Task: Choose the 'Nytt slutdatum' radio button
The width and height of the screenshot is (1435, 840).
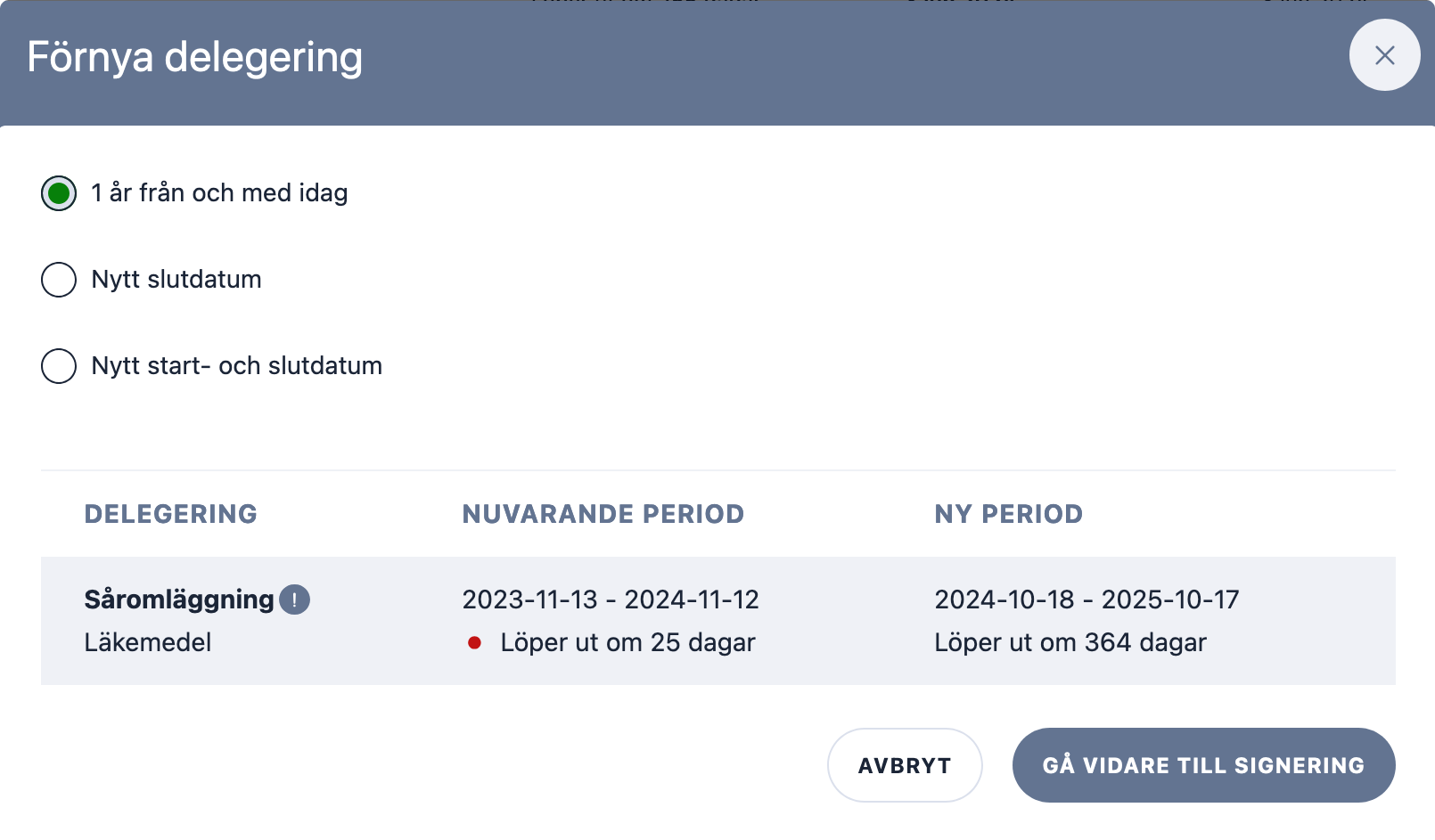Action: [59, 280]
